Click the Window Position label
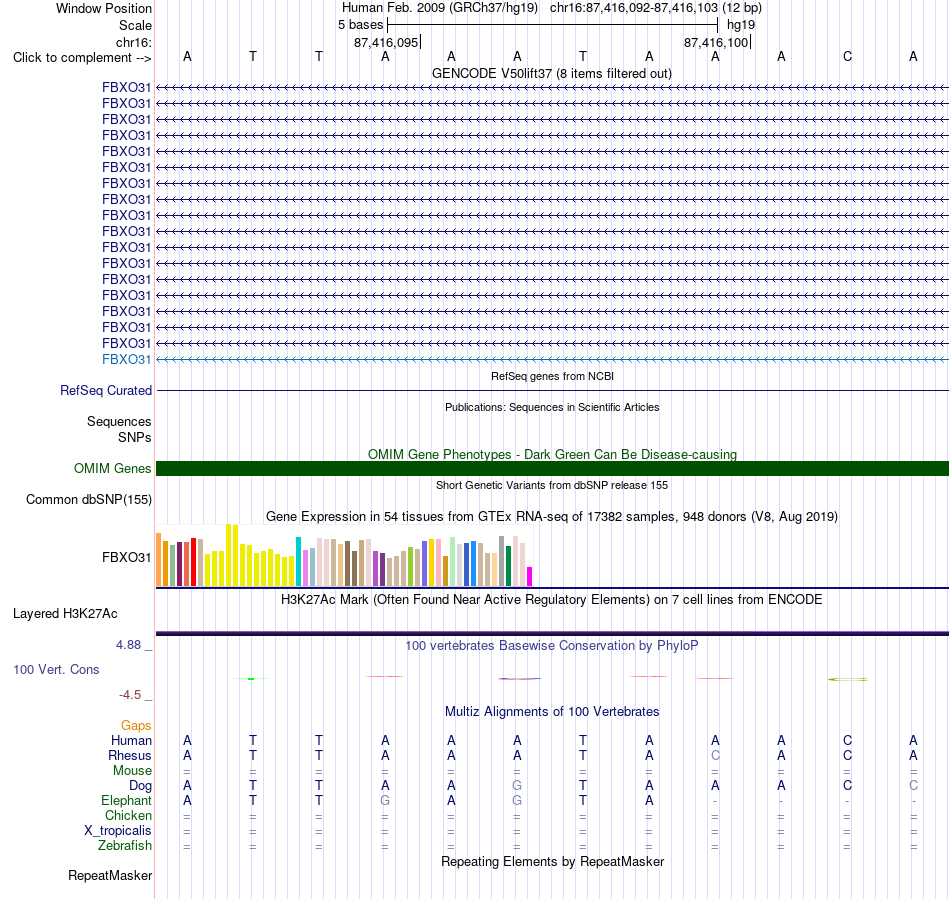This screenshot has width=950, height=899. pyautogui.click(x=104, y=8)
